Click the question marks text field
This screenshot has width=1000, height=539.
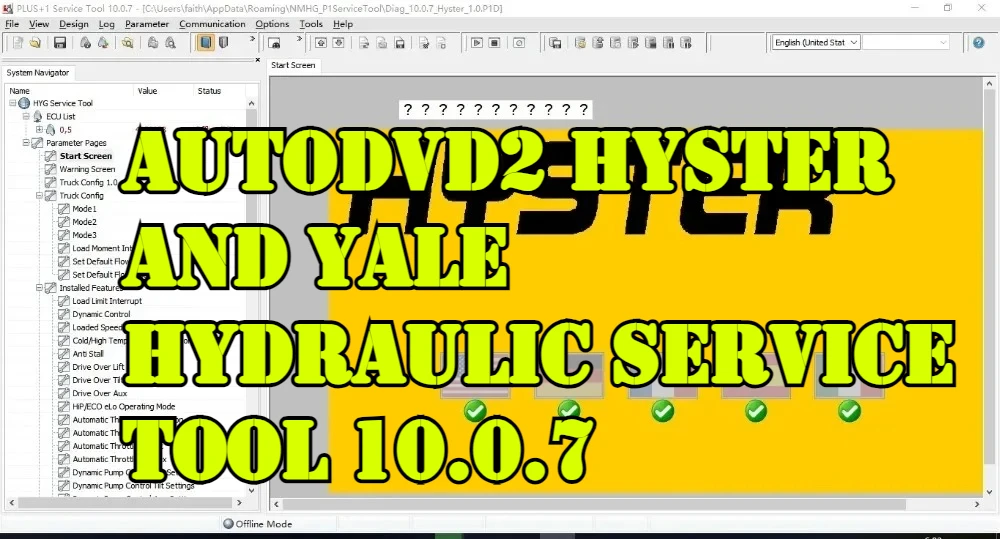coord(495,110)
